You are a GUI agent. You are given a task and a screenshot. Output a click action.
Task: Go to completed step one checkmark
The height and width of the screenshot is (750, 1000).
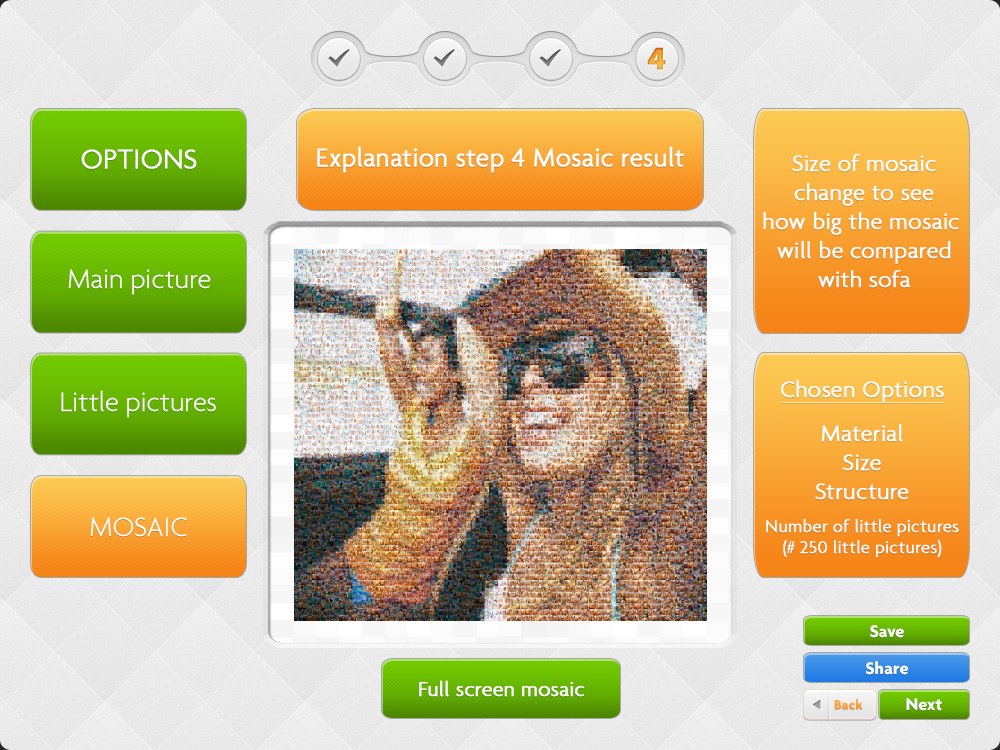(x=339, y=59)
